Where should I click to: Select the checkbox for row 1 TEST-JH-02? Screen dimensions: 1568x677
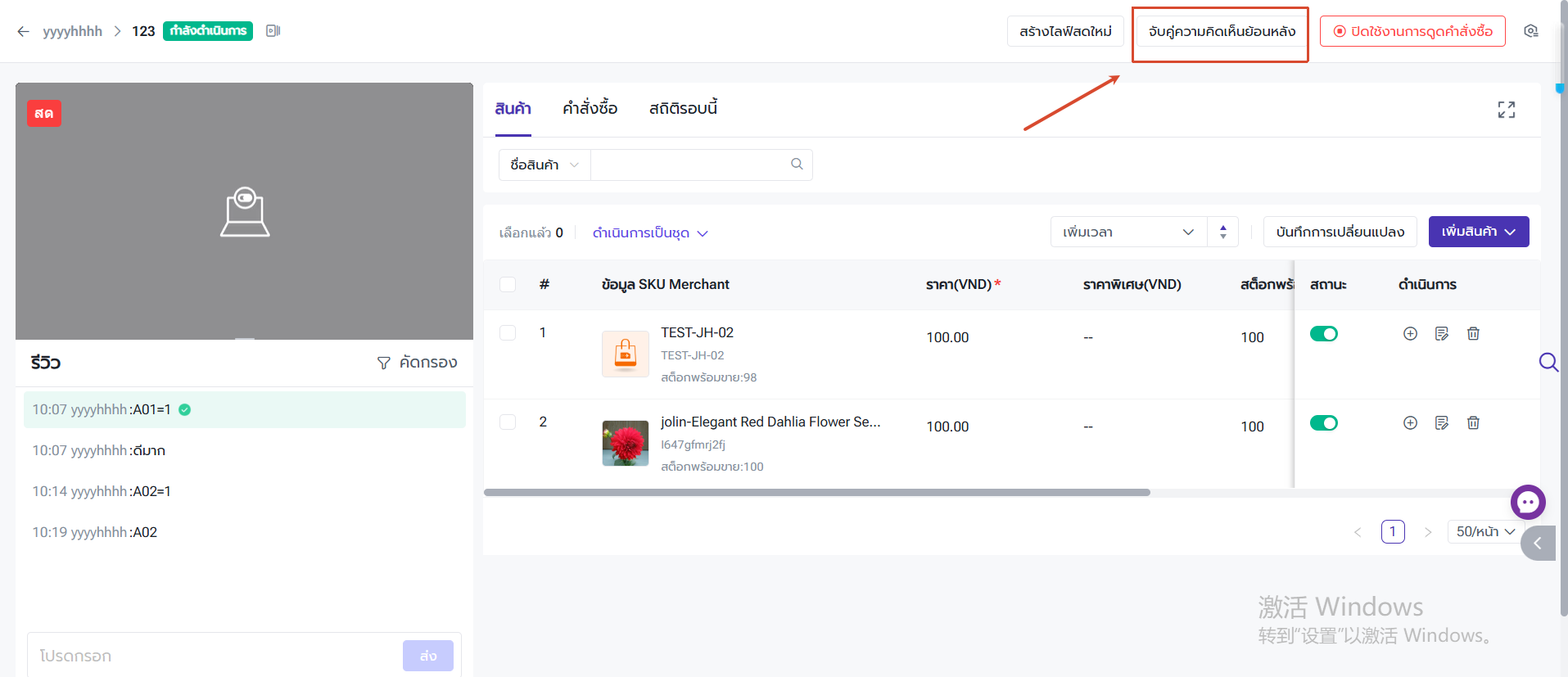pyautogui.click(x=508, y=332)
